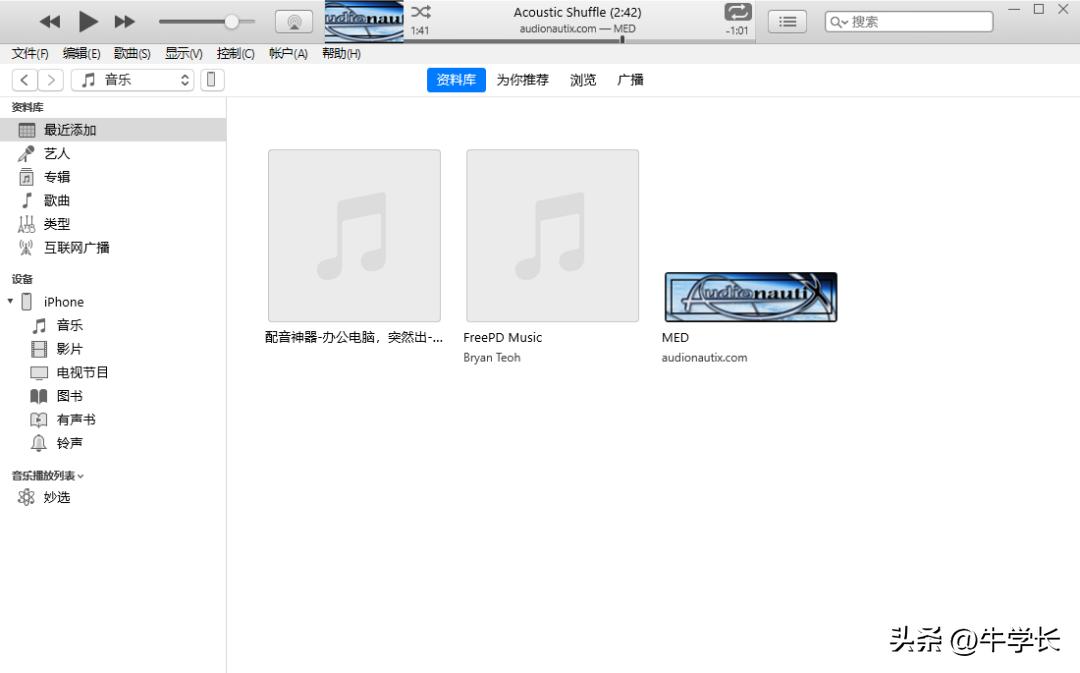Click the iPhone device icon beside media selector
Image resolution: width=1080 pixels, height=673 pixels.
(x=212, y=80)
